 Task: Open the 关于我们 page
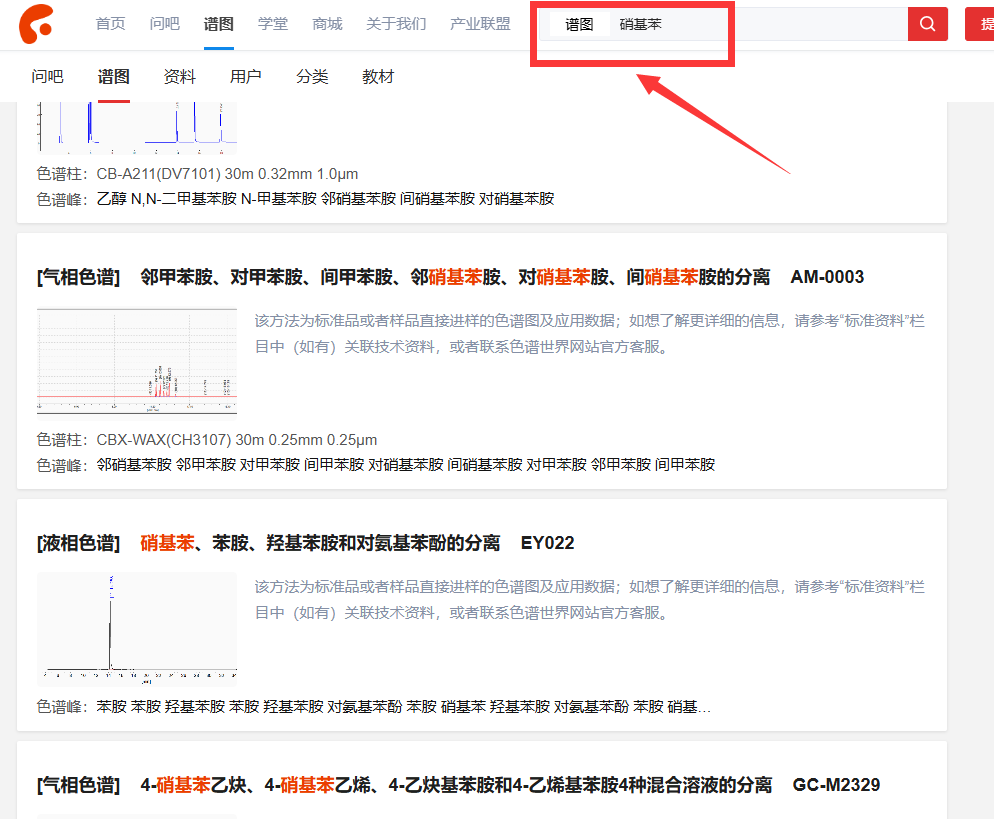pos(396,24)
